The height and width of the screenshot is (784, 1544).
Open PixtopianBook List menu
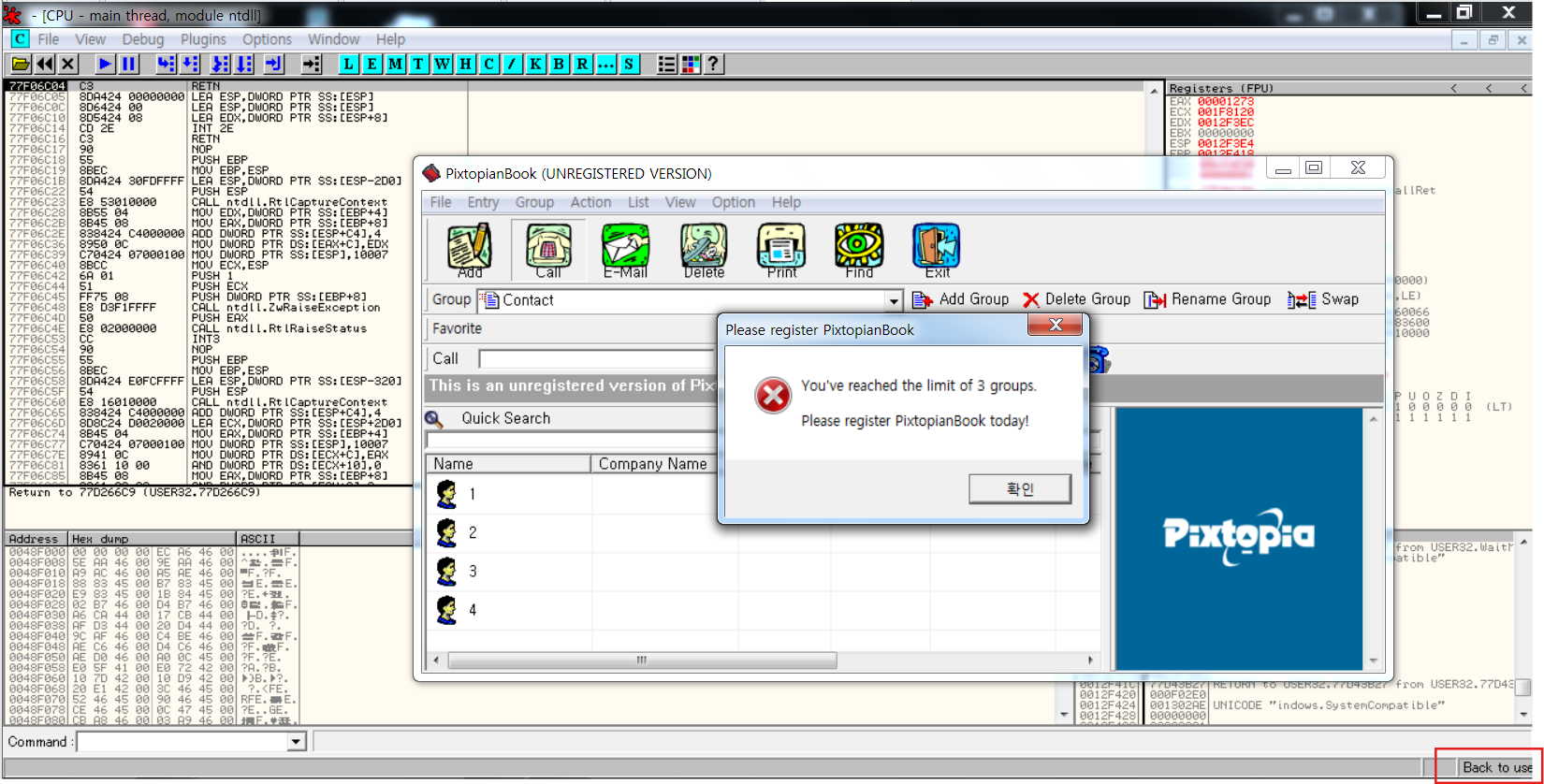[638, 202]
